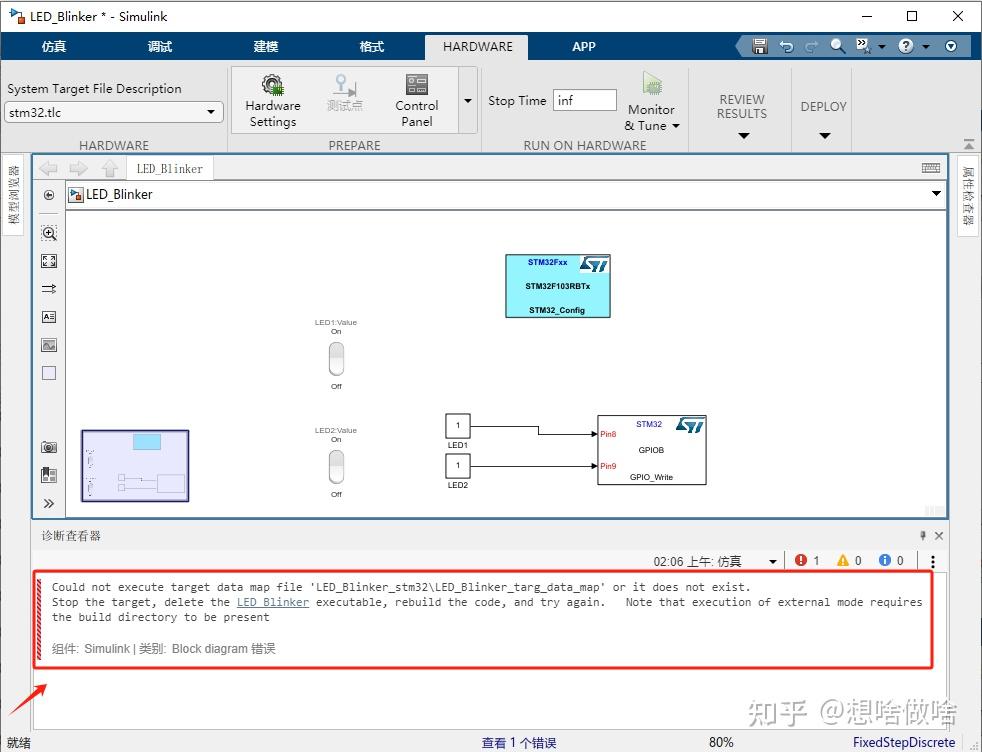Click the Save model icon in the title bar
Screen dimensions: 982x752
(759, 46)
